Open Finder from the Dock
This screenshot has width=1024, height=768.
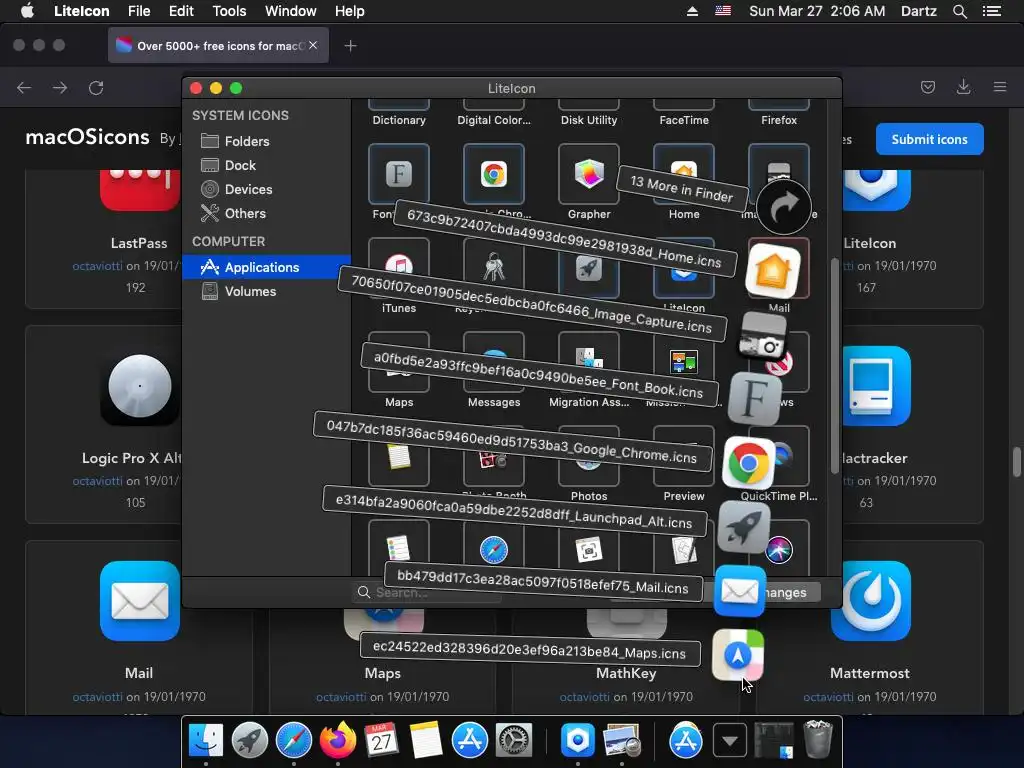point(206,741)
